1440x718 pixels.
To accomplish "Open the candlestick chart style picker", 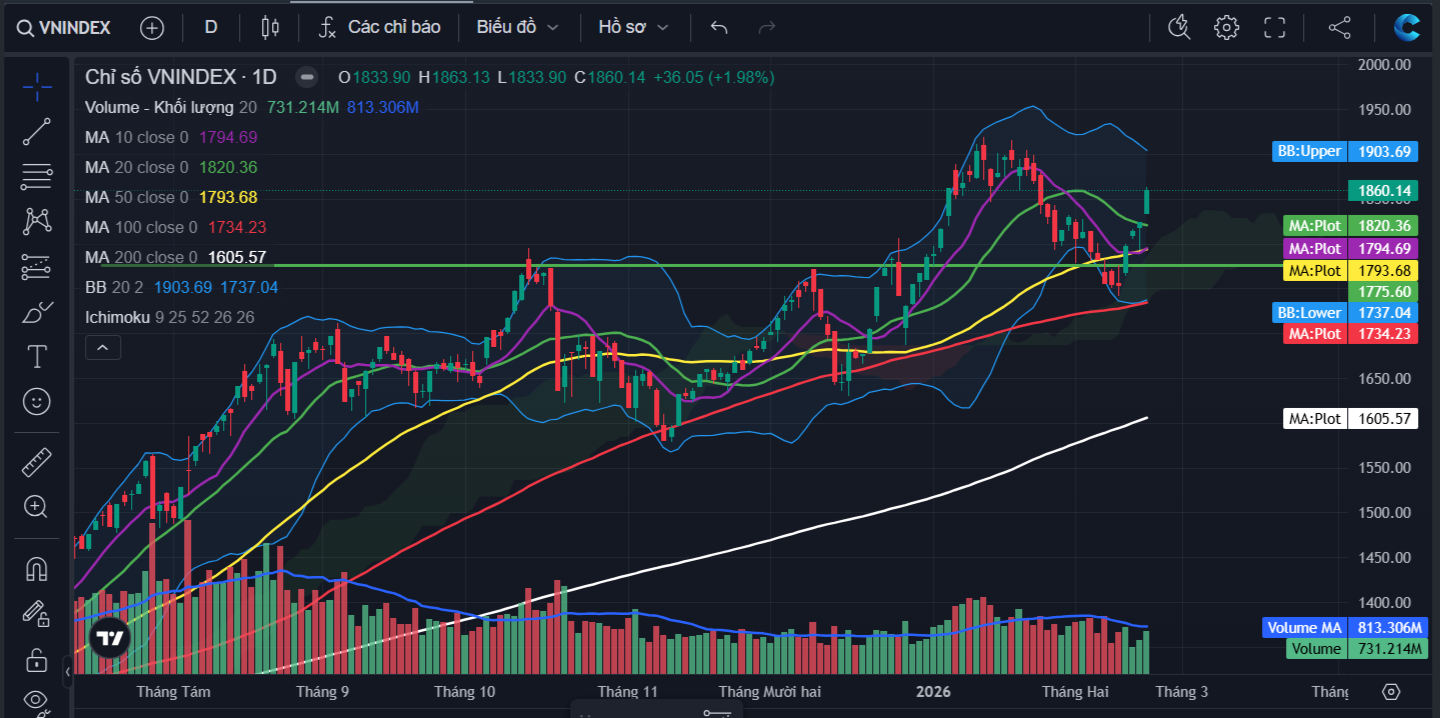I will point(269,27).
